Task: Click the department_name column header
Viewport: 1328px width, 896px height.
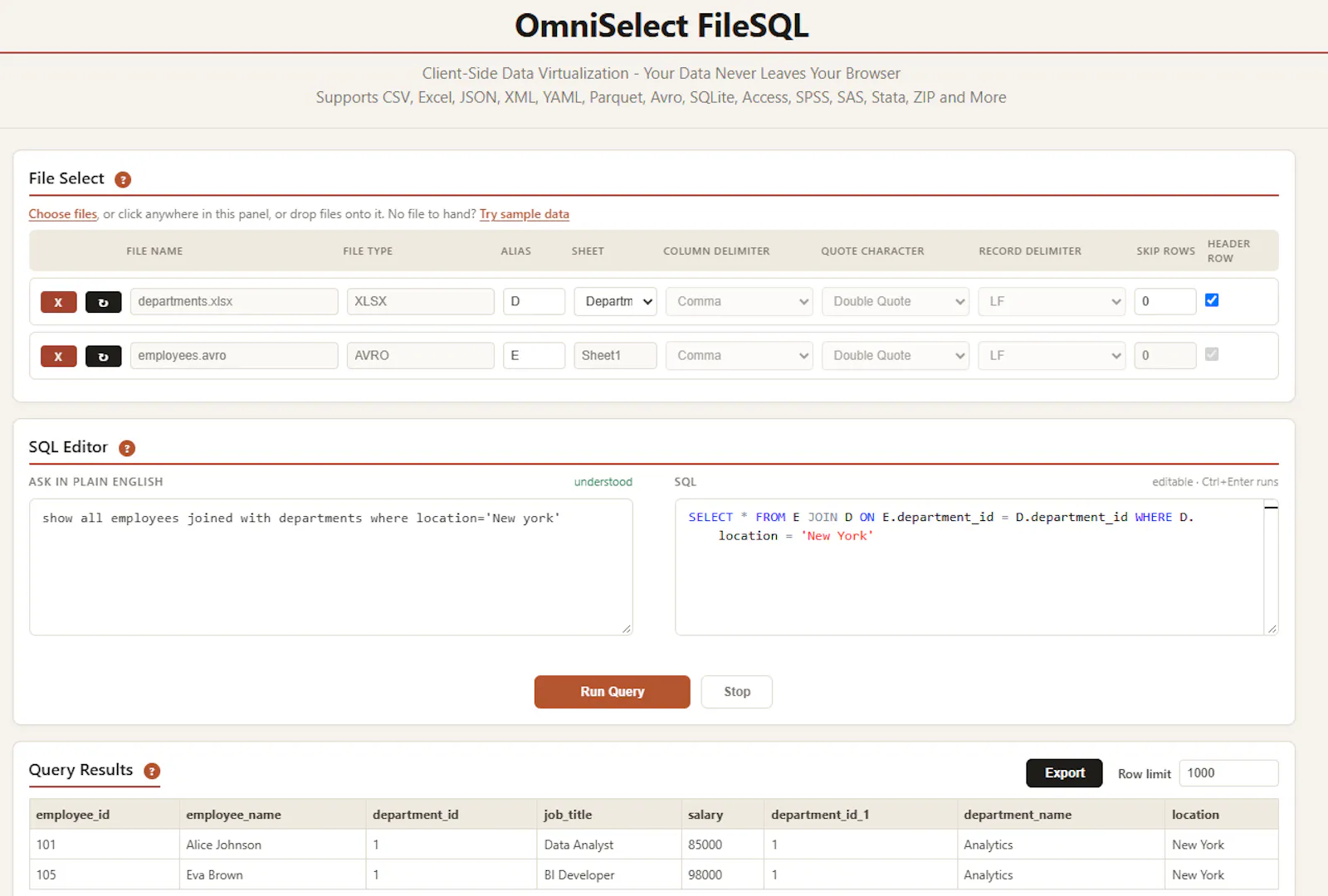Action: pos(1061,815)
